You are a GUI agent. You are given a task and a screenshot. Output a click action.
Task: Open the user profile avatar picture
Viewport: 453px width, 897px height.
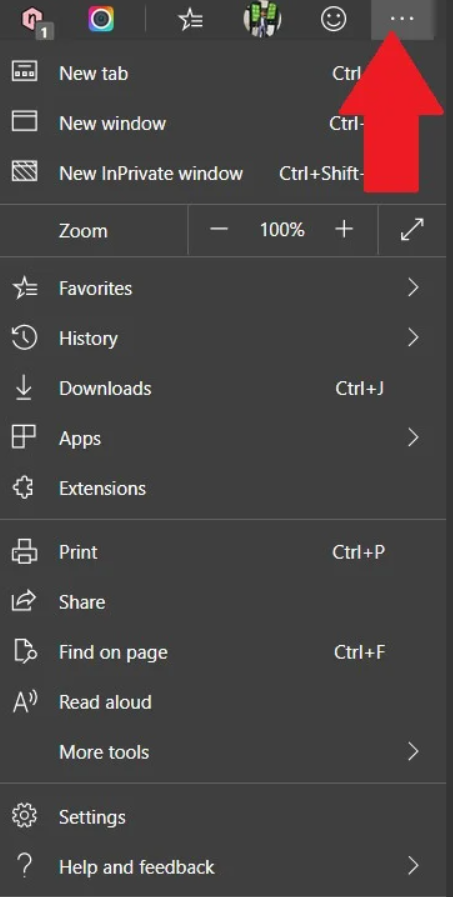[x=262, y=19]
